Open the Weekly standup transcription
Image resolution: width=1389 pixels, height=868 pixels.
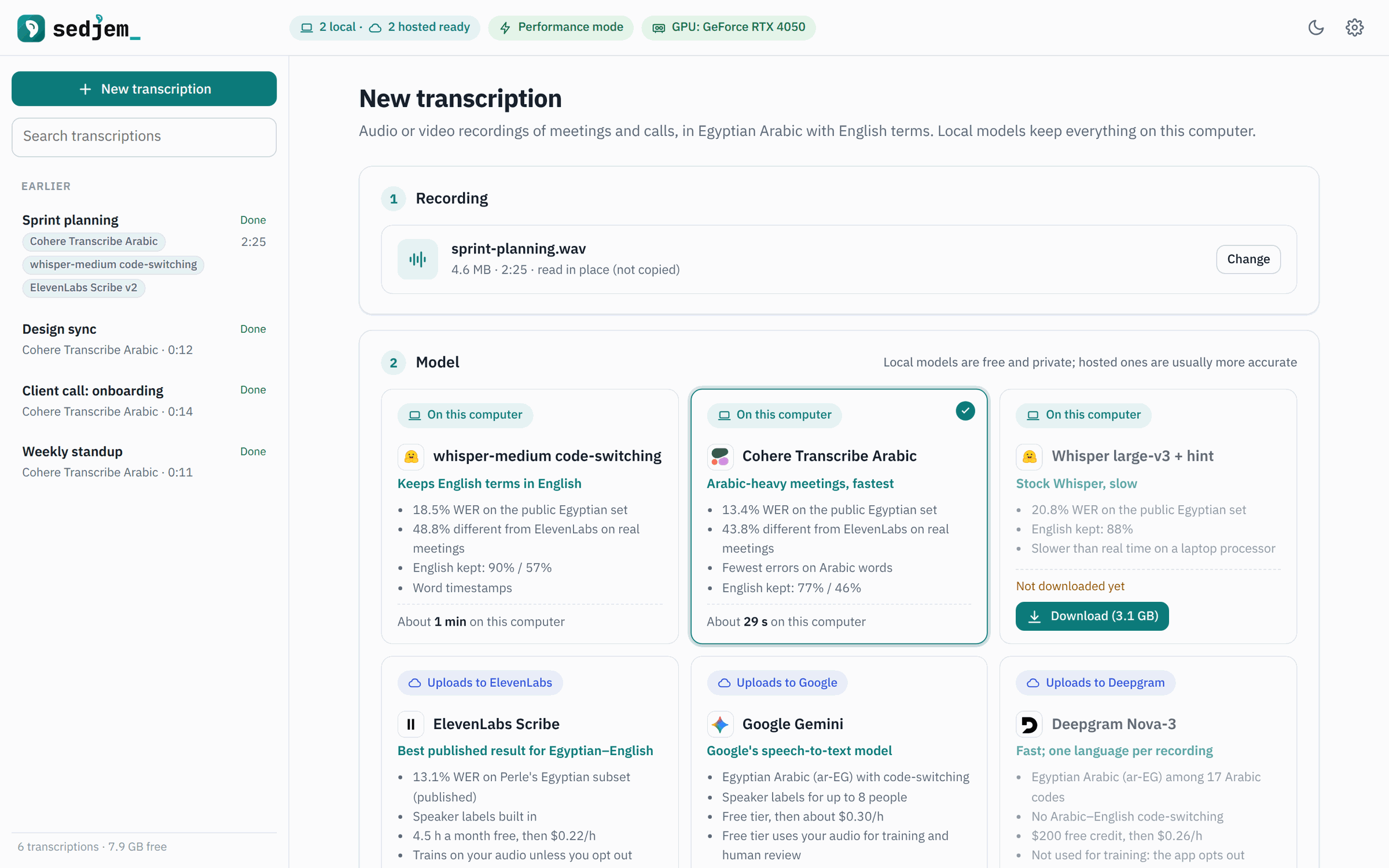[x=144, y=462]
